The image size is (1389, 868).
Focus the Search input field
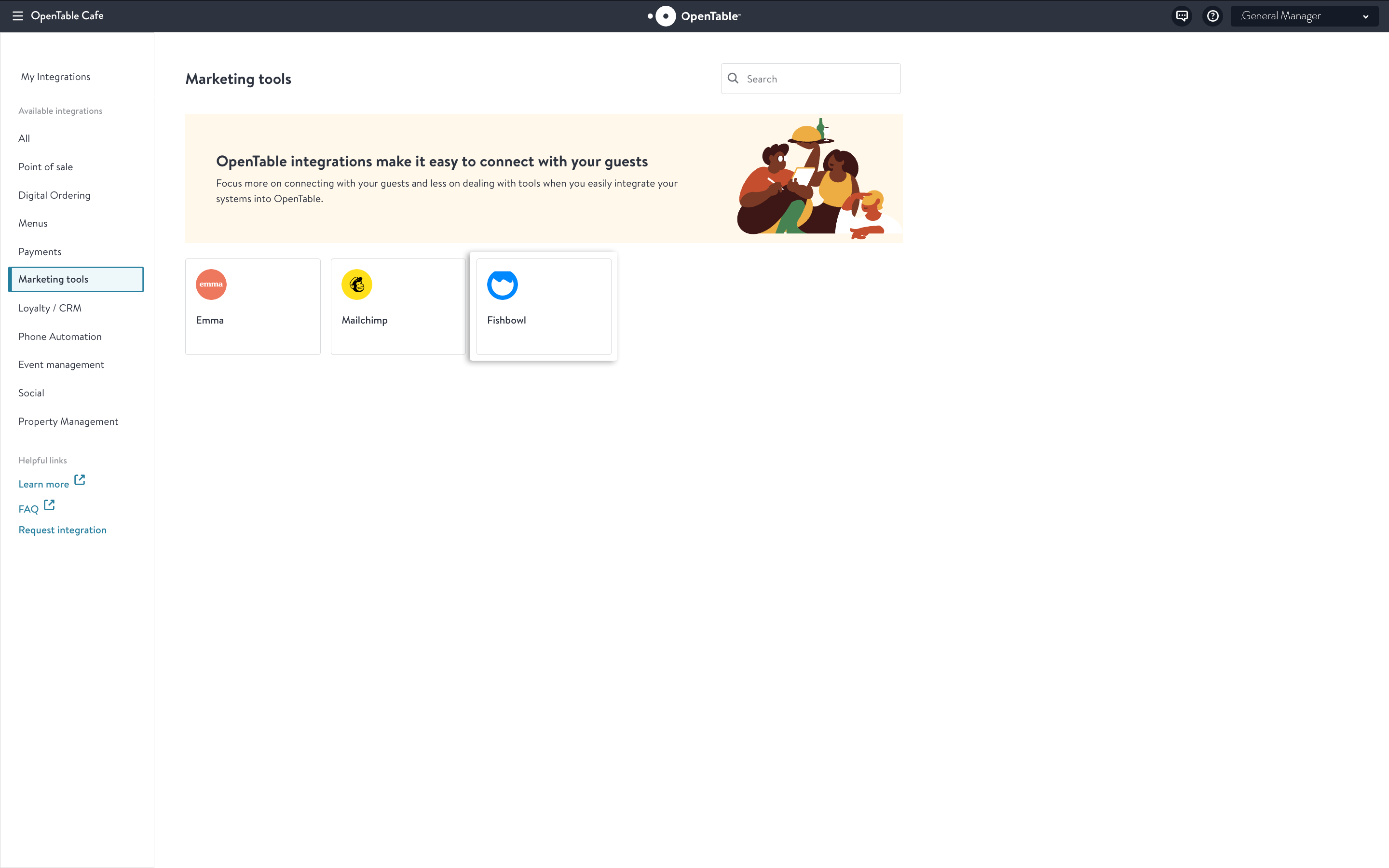(x=810, y=79)
